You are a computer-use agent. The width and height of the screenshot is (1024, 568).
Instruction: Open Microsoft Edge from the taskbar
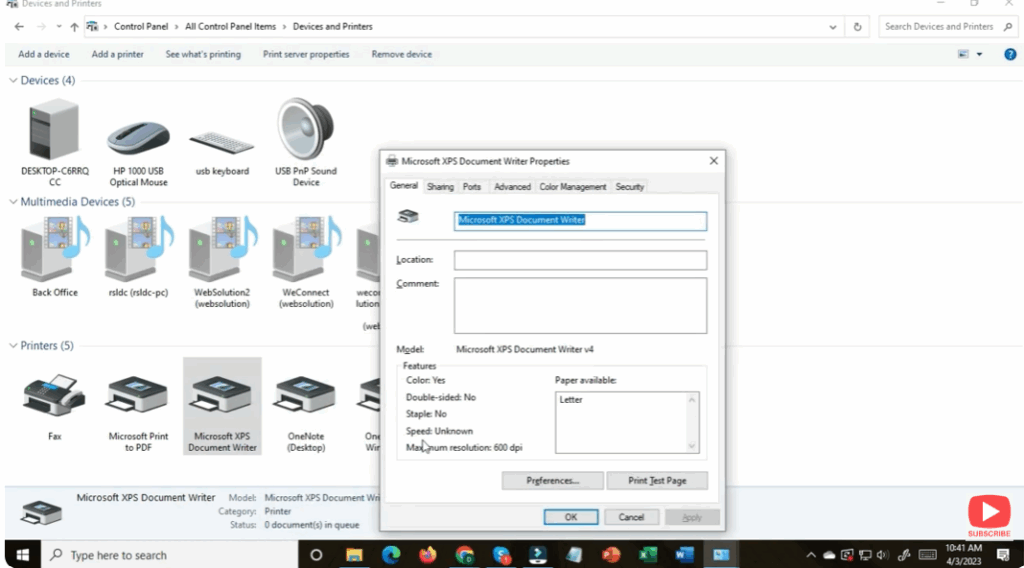pyautogui.click(x=390, y=554)
